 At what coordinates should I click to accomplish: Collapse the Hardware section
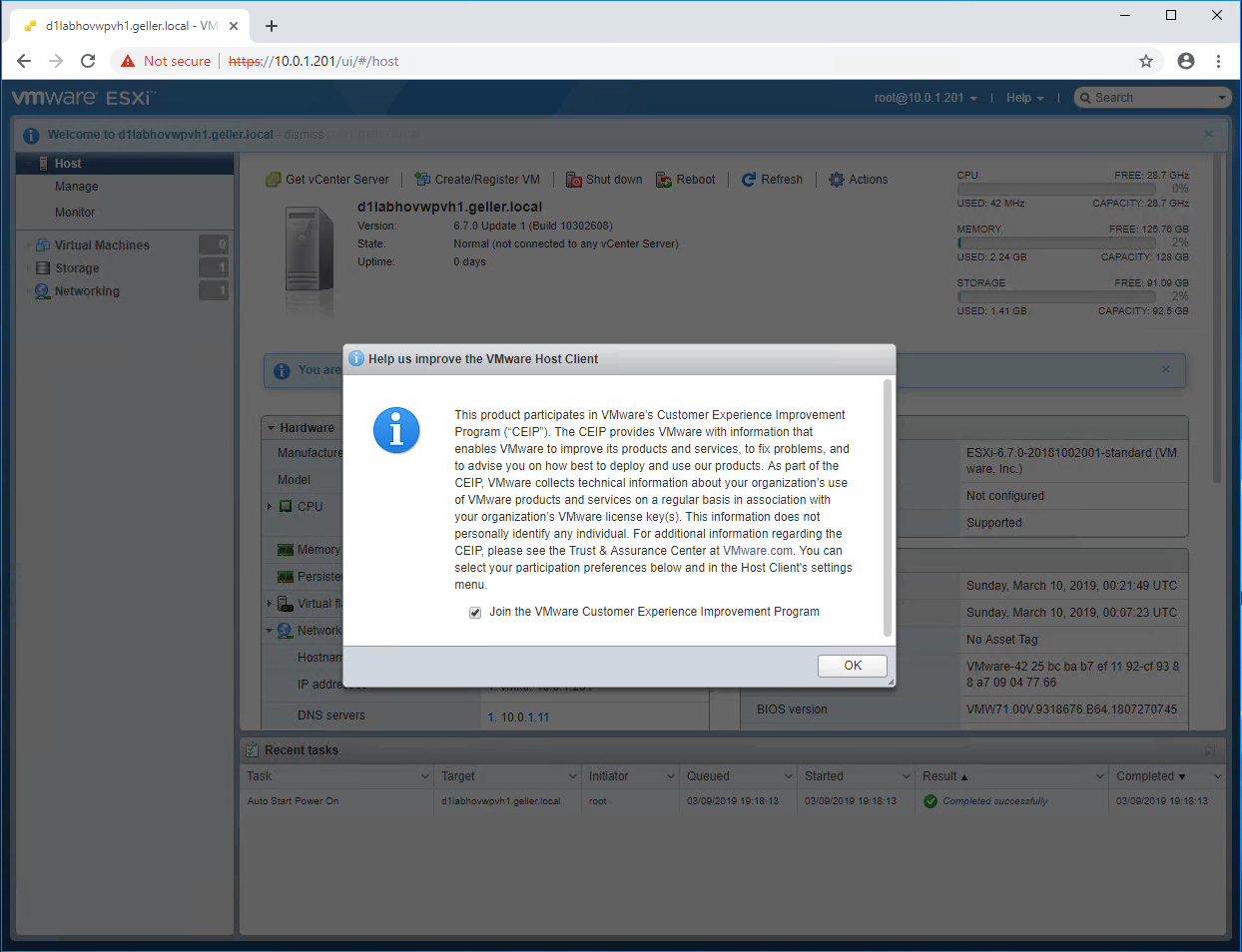[x=271, y=428]
